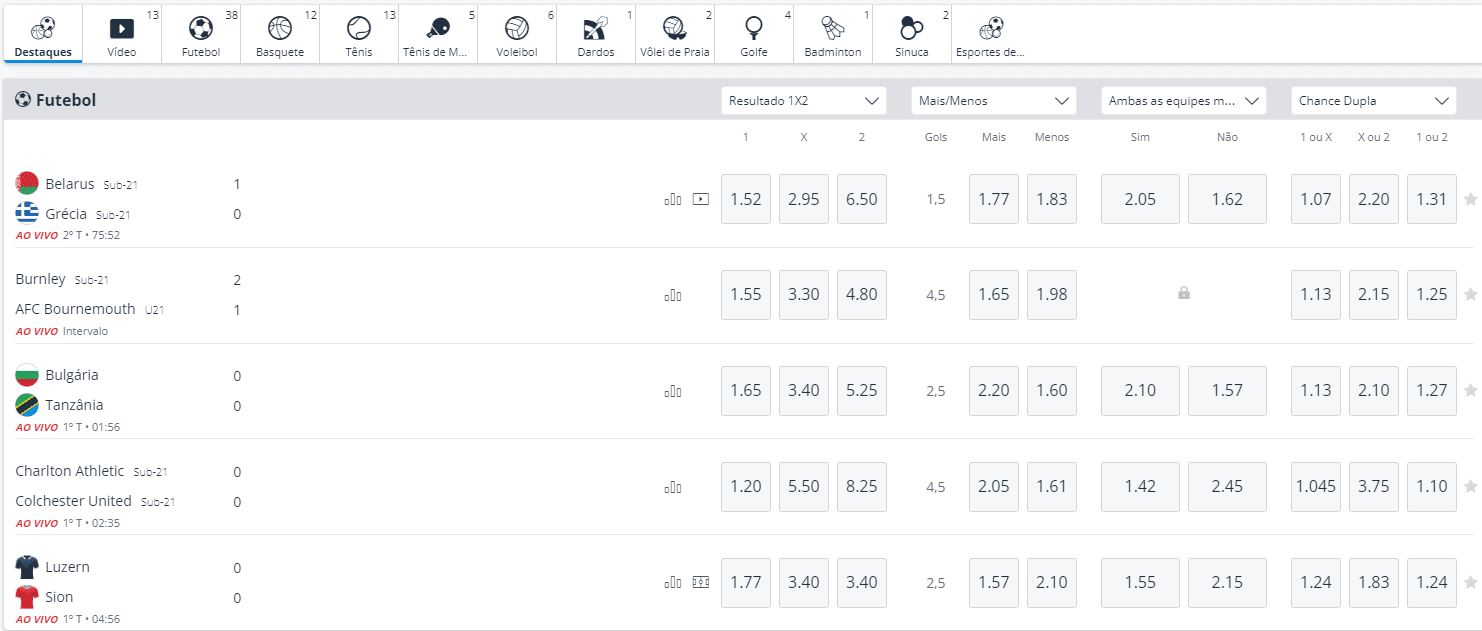Select draw odds 5.50 for Charlton match
This screenshot has width=1482, height=631.
pos(804,487)
